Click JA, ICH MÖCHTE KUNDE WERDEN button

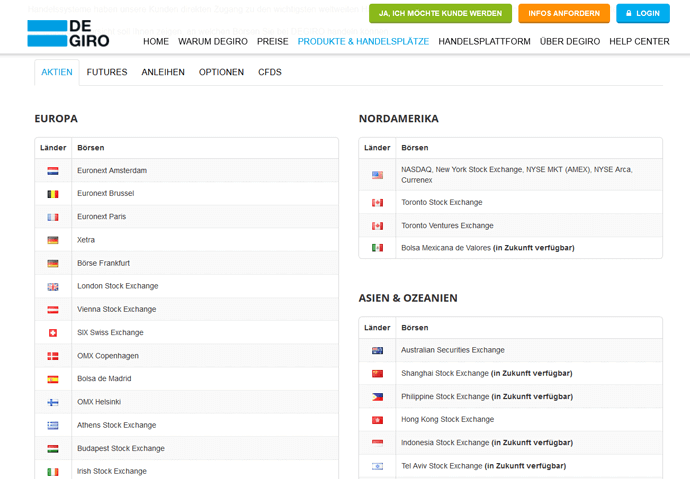(x=440, y=14)
